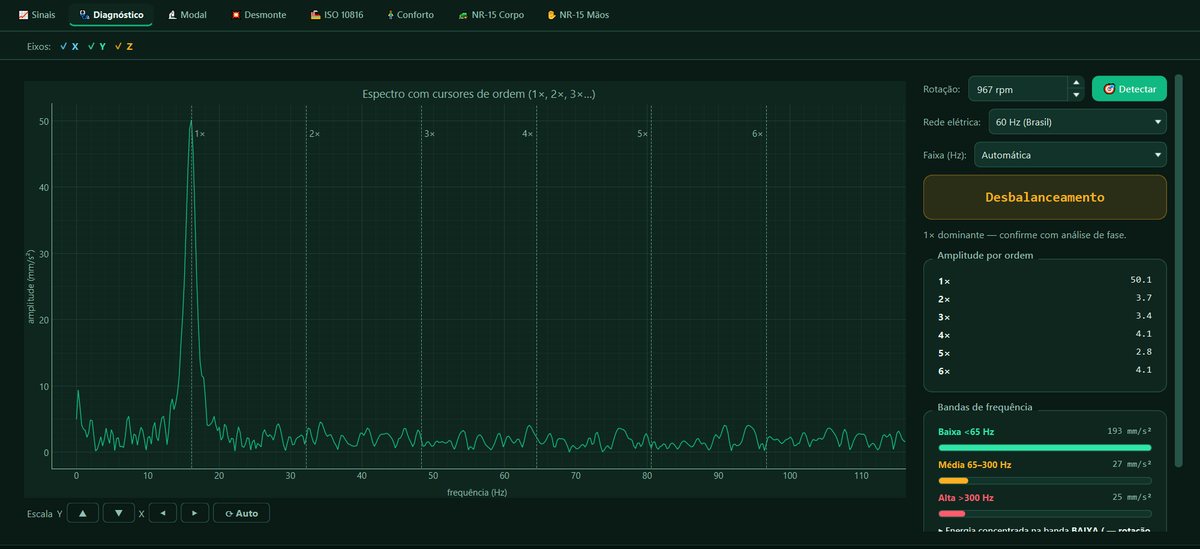Select the NR-15 Mãos tab
The height and width of the screenshot is (549, 1200).
point(578,15)
